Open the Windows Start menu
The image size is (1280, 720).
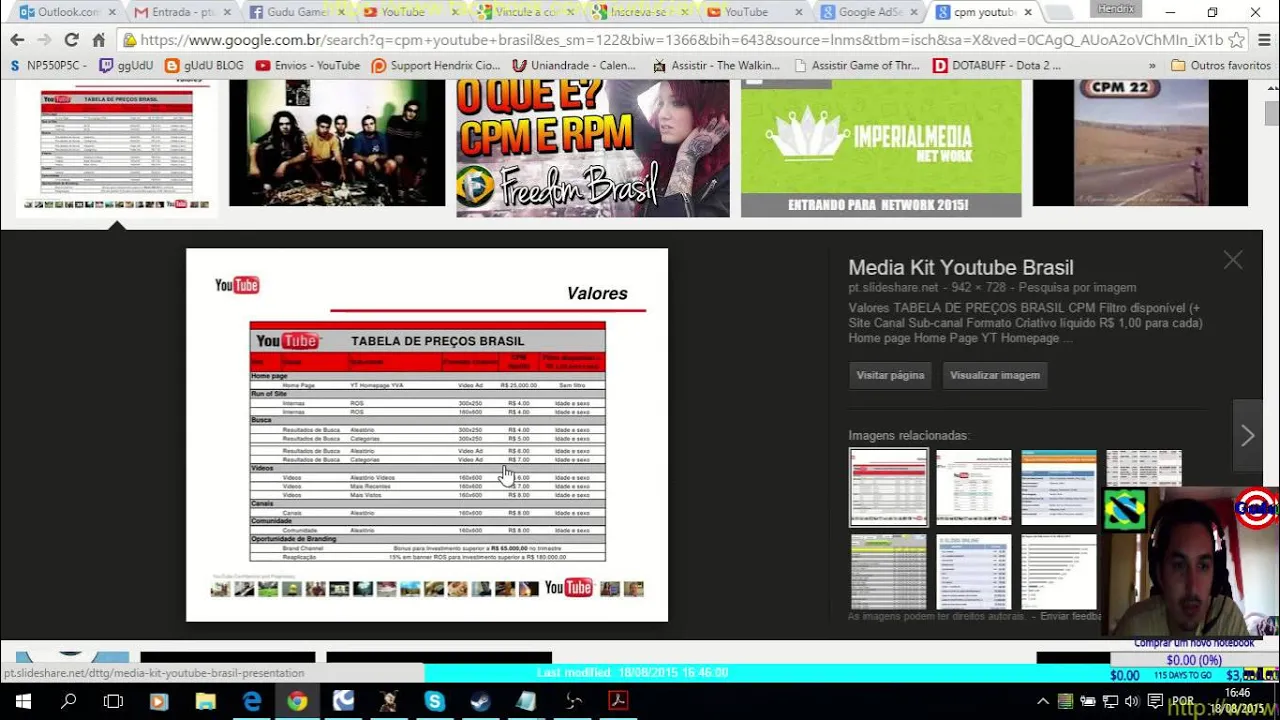tap(22, 701)
